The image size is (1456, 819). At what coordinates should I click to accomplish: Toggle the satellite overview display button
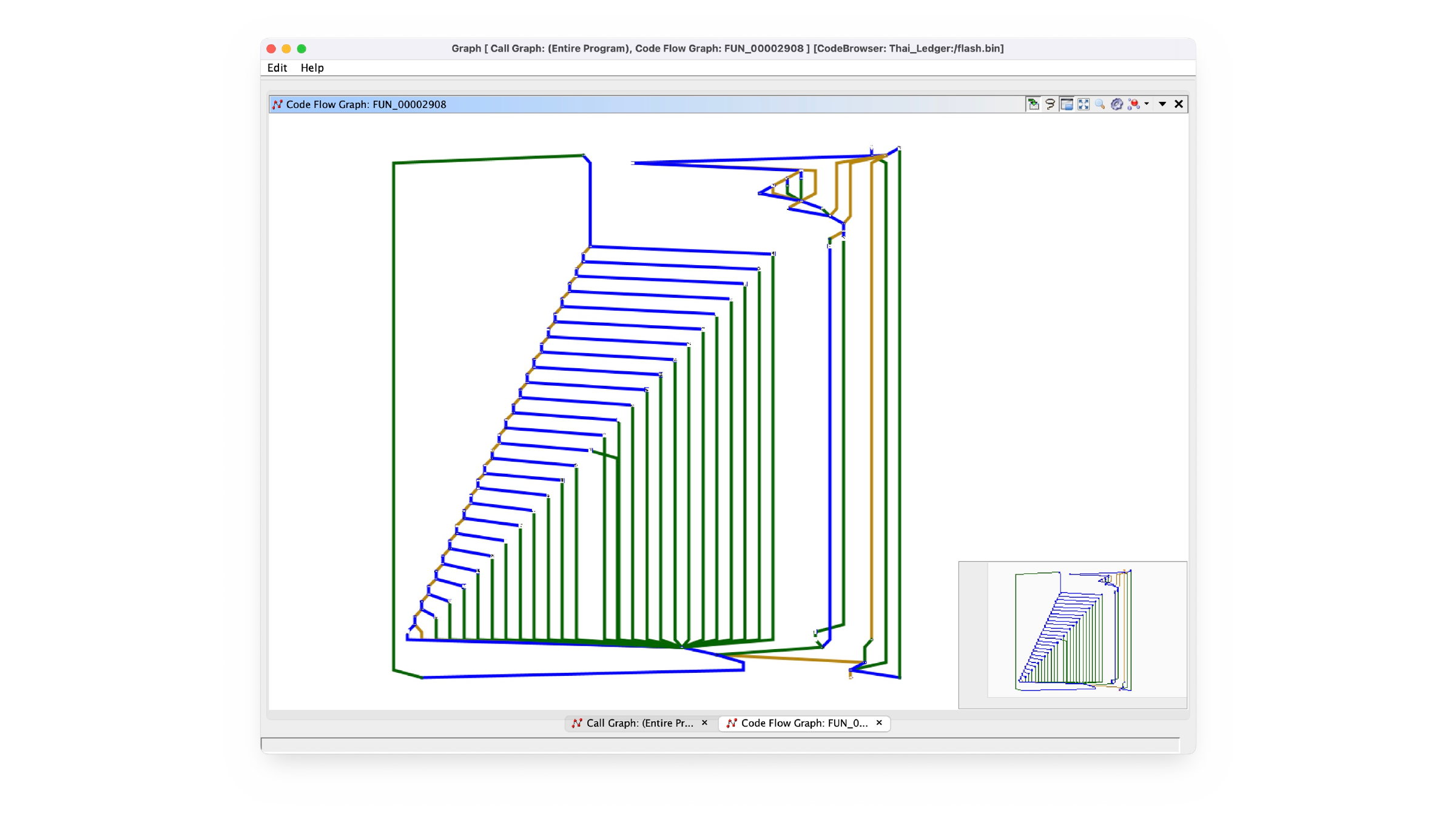click(x=1067, y=104)
